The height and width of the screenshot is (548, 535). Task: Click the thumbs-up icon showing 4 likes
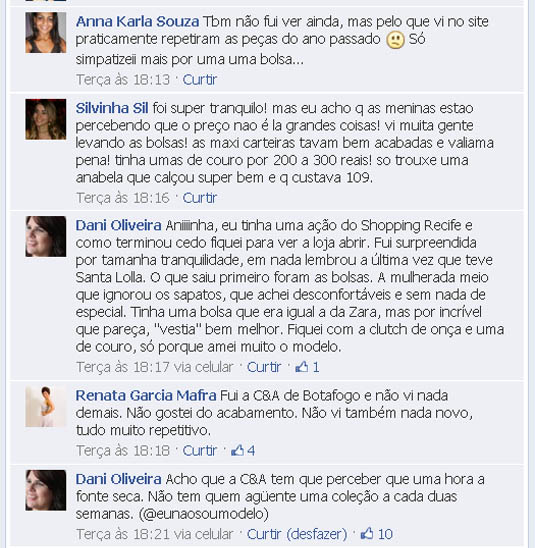click(x=237, y=450)
